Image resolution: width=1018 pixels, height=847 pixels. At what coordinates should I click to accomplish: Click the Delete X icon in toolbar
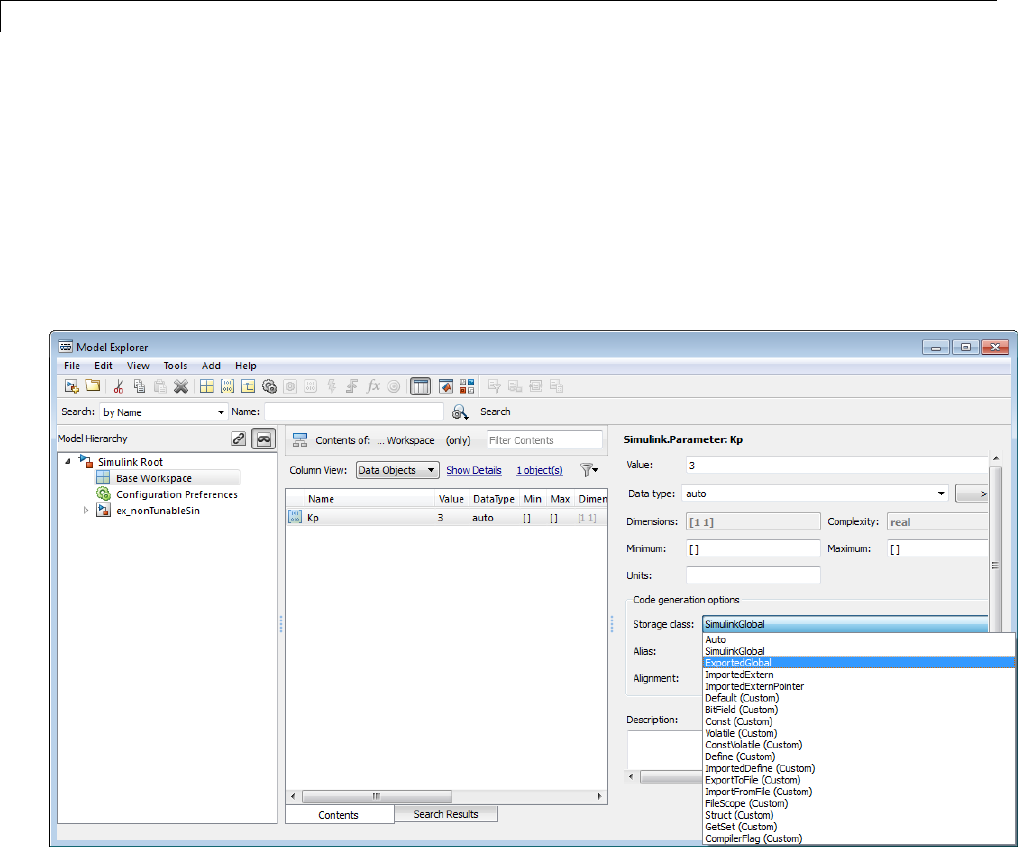[180, 386]
